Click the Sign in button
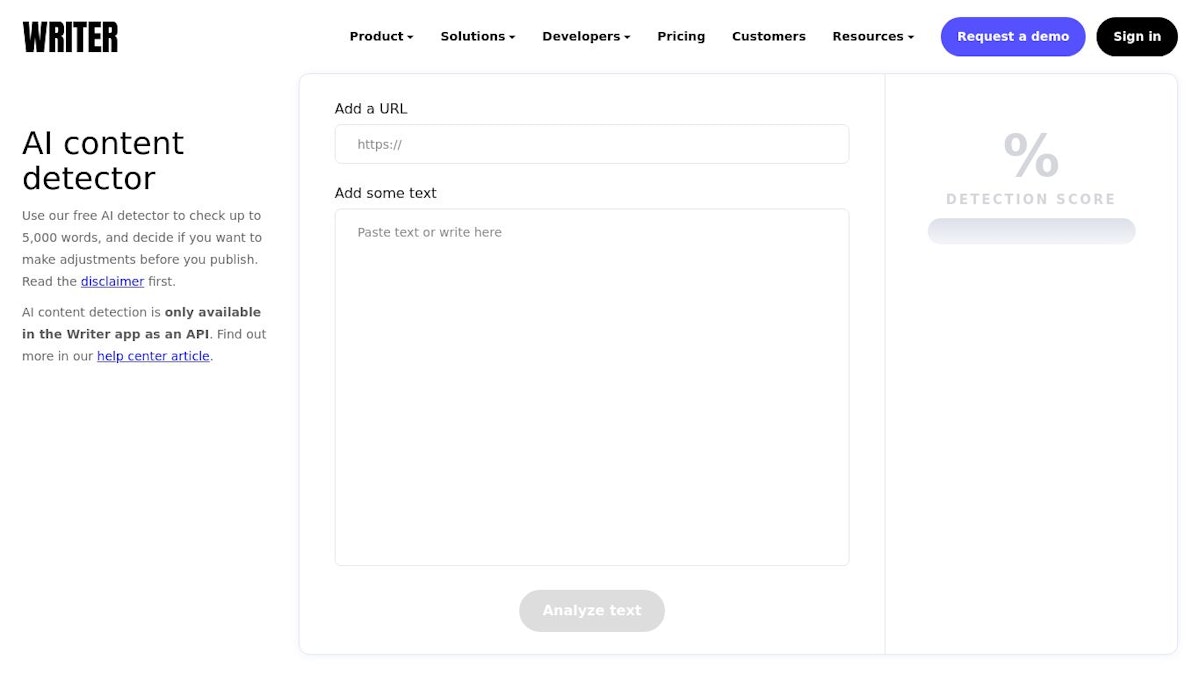Screen dimensions: 1200x675 [1137, 36]
